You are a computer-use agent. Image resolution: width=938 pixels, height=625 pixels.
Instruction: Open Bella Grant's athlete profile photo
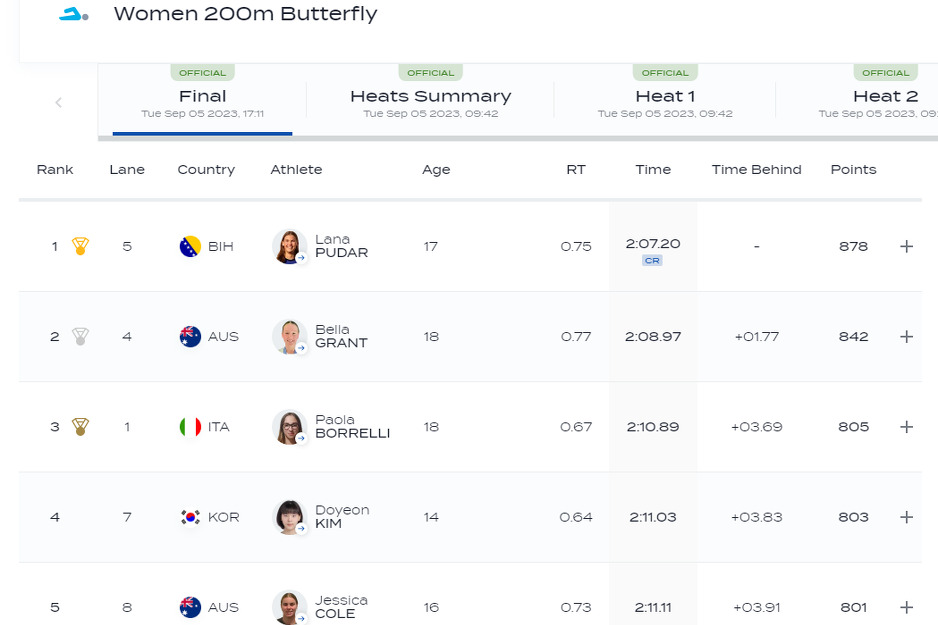290,337
